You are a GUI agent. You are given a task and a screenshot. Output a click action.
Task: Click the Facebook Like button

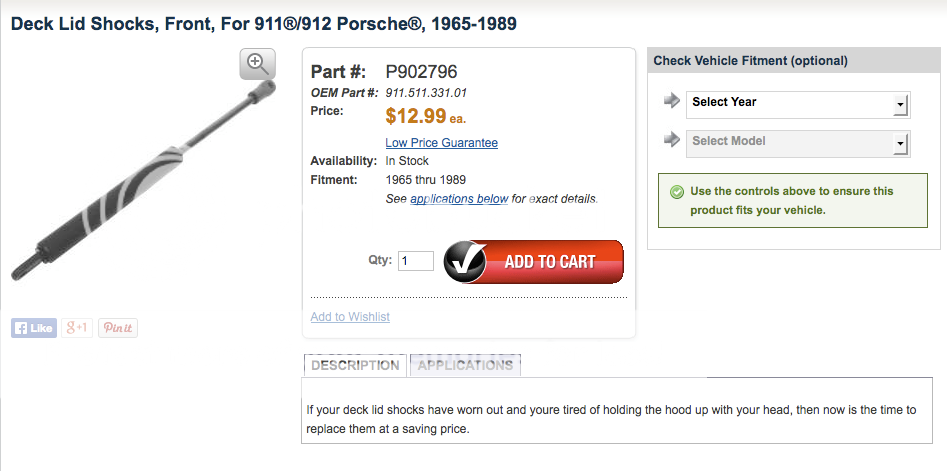coord(34,328)
